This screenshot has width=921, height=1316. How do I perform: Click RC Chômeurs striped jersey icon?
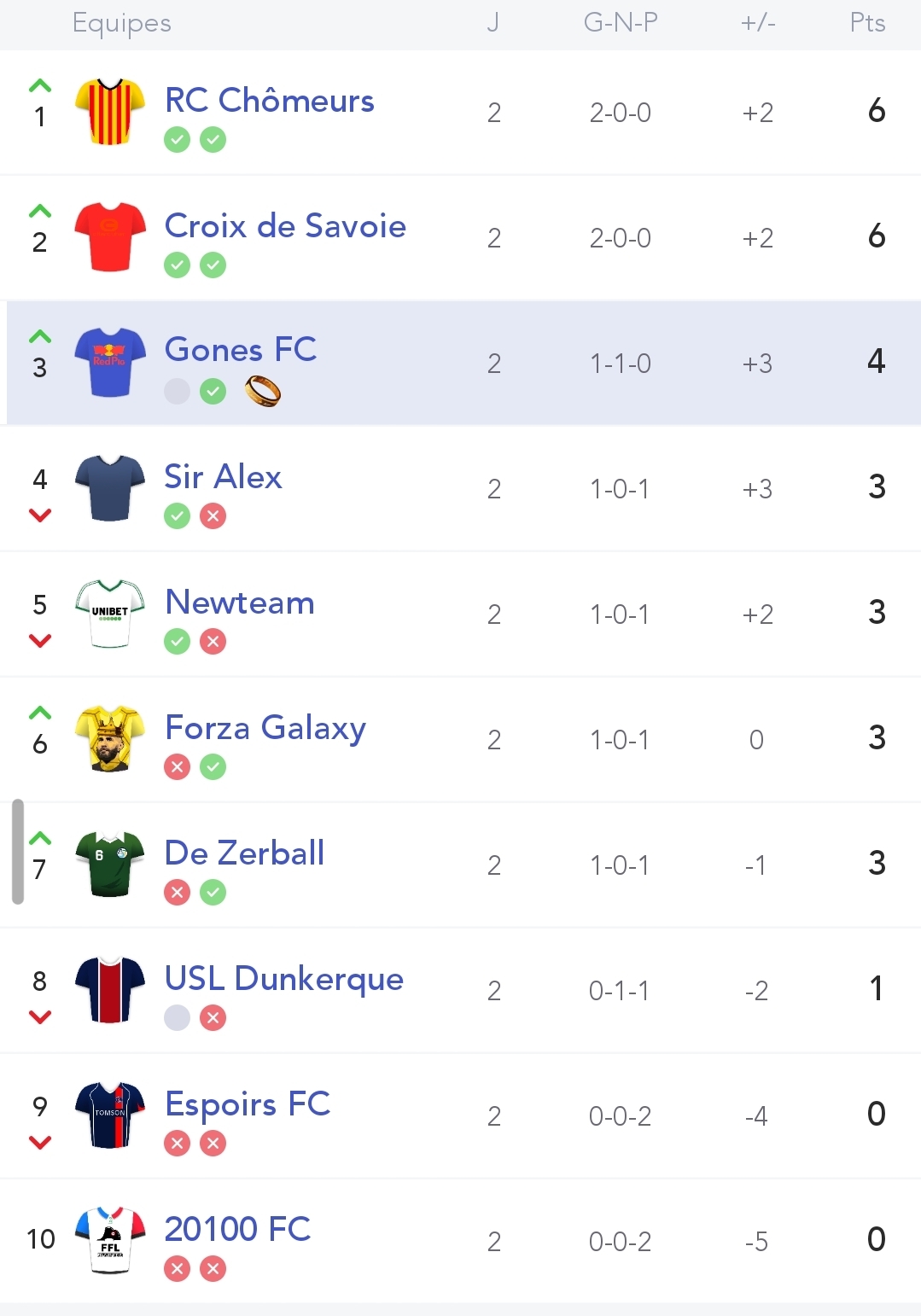pos(110,112)
